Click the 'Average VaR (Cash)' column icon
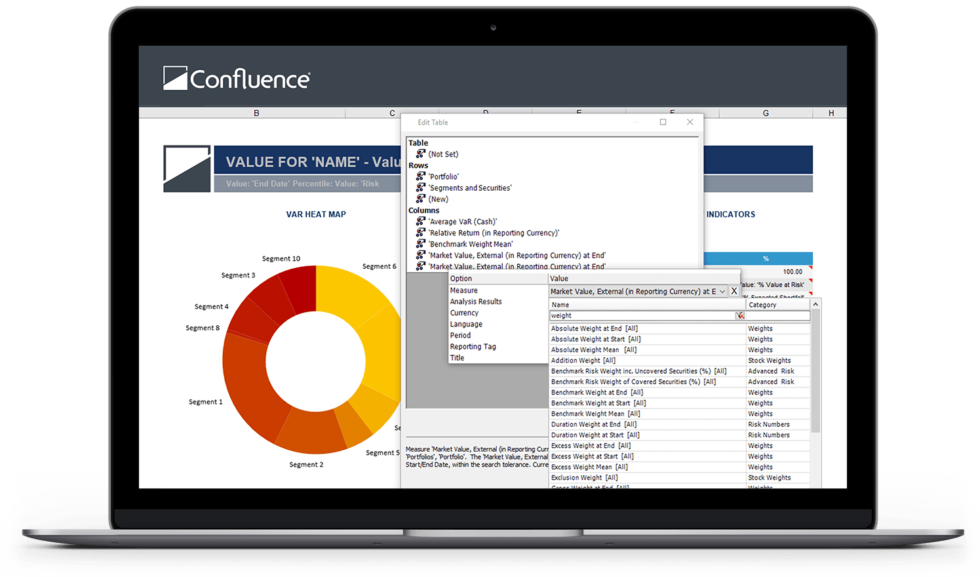The height and width of the screenshot is (577, 980). click(420, 222)
